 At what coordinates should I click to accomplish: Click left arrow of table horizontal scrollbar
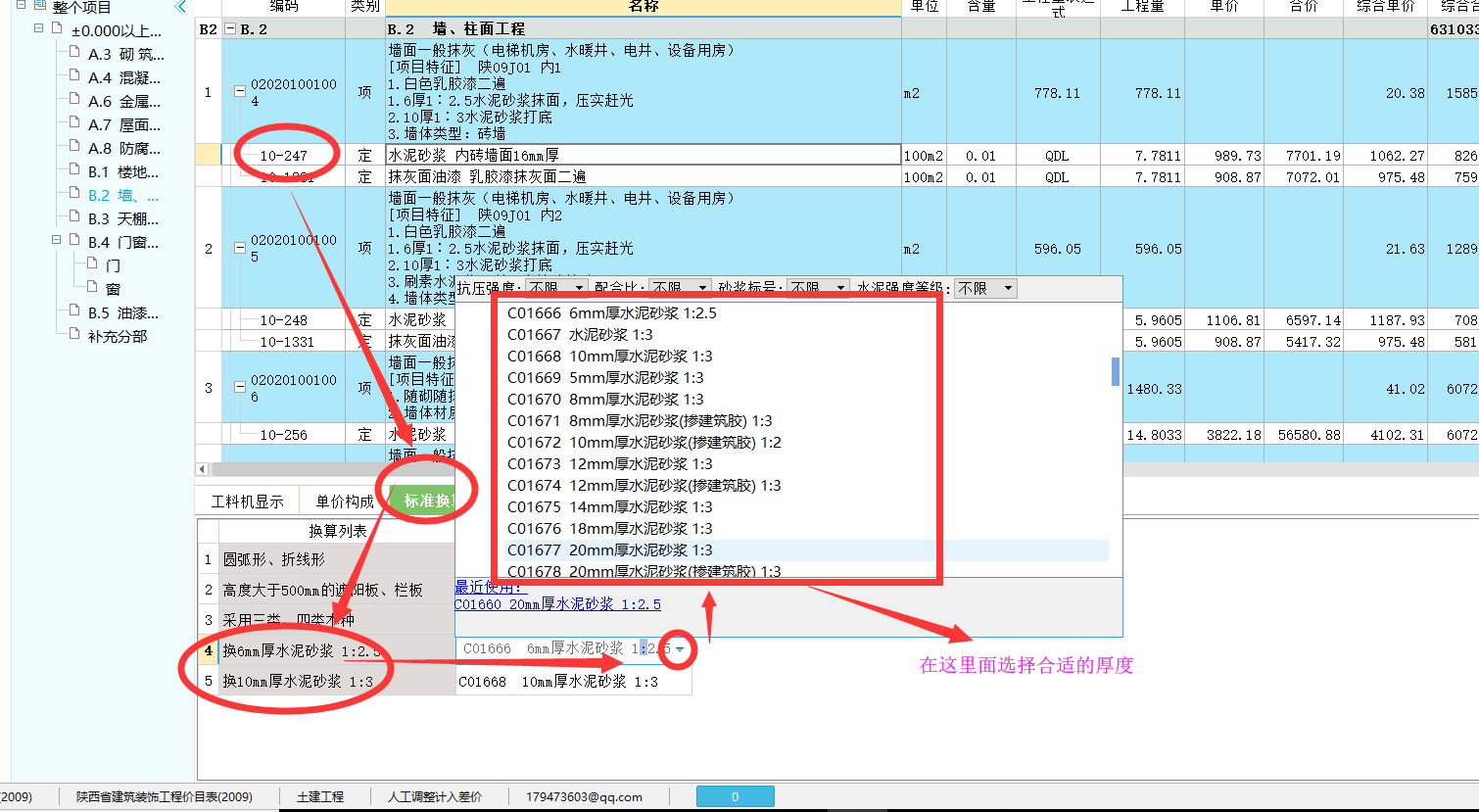(202, 469)
